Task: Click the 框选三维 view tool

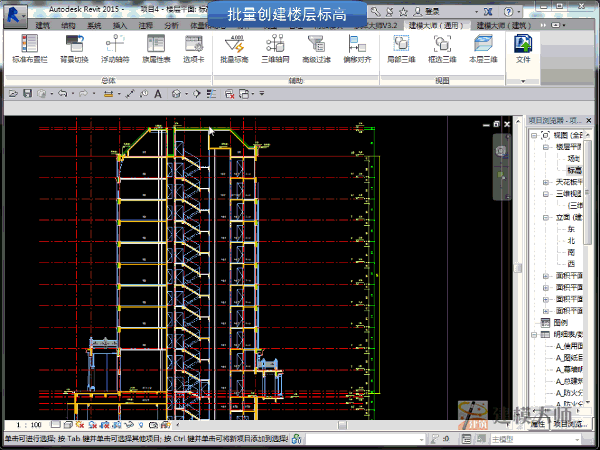Action: coord(442,49)
